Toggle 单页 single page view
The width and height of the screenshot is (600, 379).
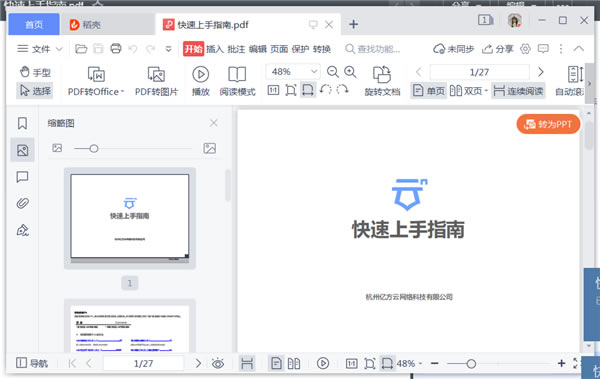[x=429, y=91]
